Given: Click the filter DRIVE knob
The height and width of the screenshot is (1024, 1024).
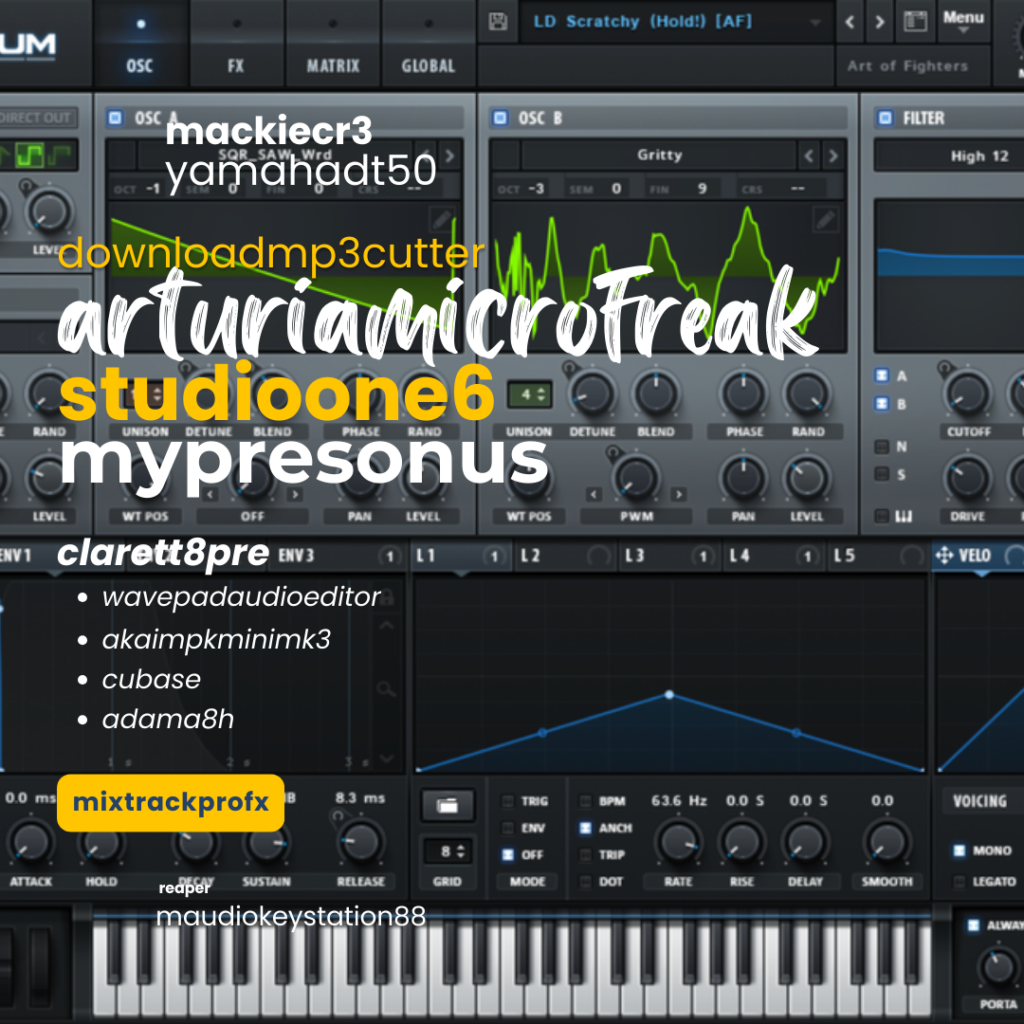Looking at the screenshot, I should pyautogui.click(x=967, y=478).
